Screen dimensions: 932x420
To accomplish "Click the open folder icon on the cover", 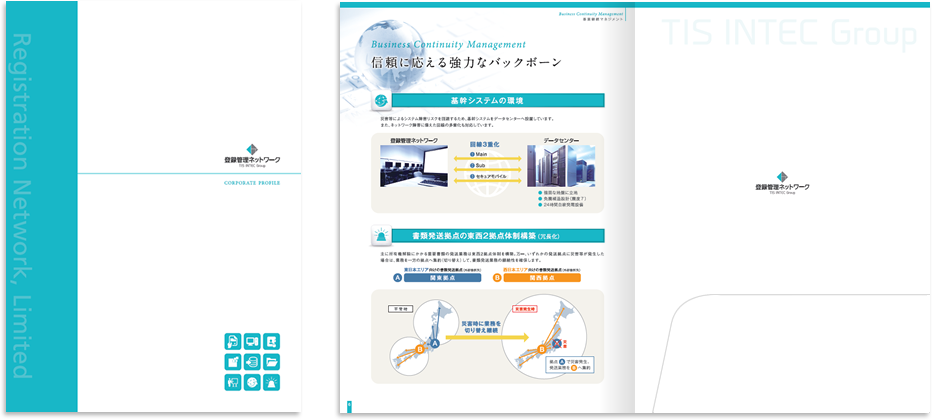I will [272, 362].
